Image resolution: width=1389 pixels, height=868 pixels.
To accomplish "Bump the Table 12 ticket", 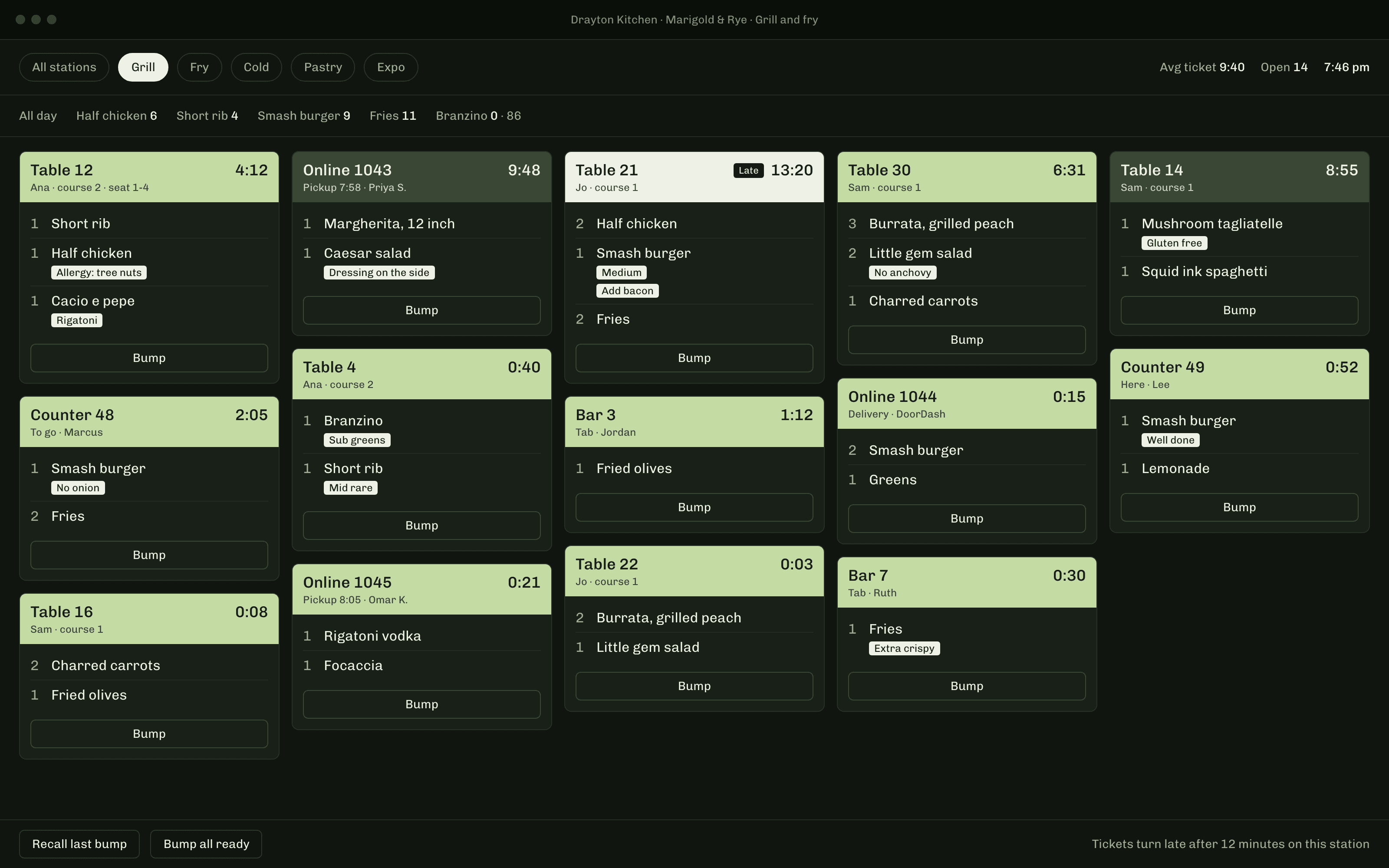I will [x=149, y=358].
